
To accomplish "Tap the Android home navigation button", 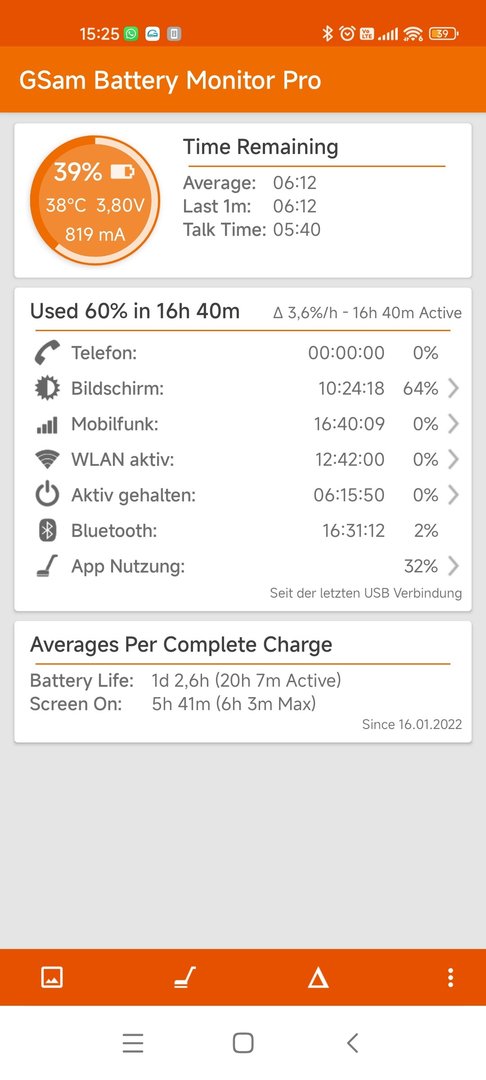I will (x=243, y=1043).
